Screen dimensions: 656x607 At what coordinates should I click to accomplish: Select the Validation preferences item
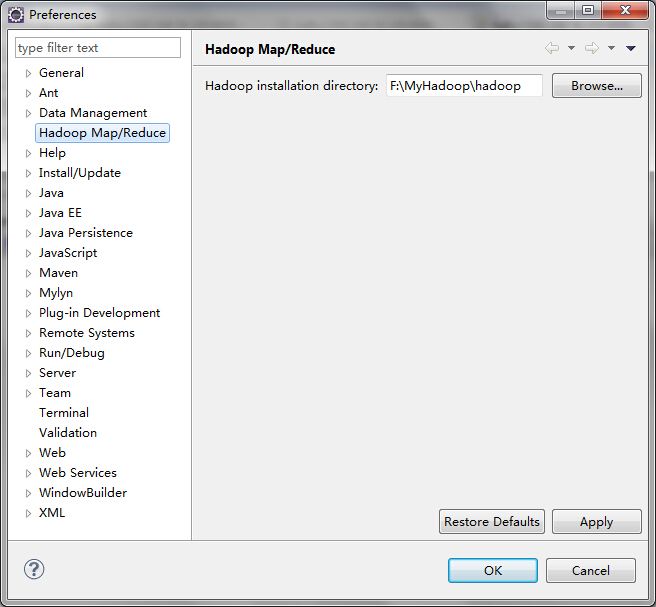68,433
